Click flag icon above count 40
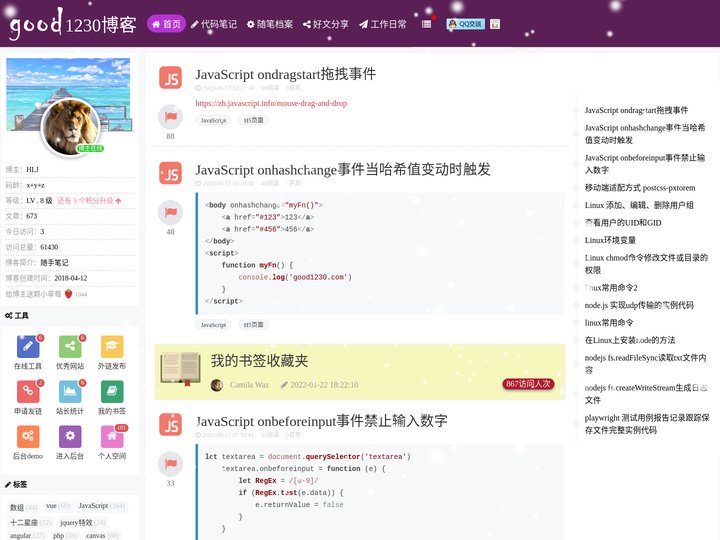The image size is (720, 540). coord(170,212)
